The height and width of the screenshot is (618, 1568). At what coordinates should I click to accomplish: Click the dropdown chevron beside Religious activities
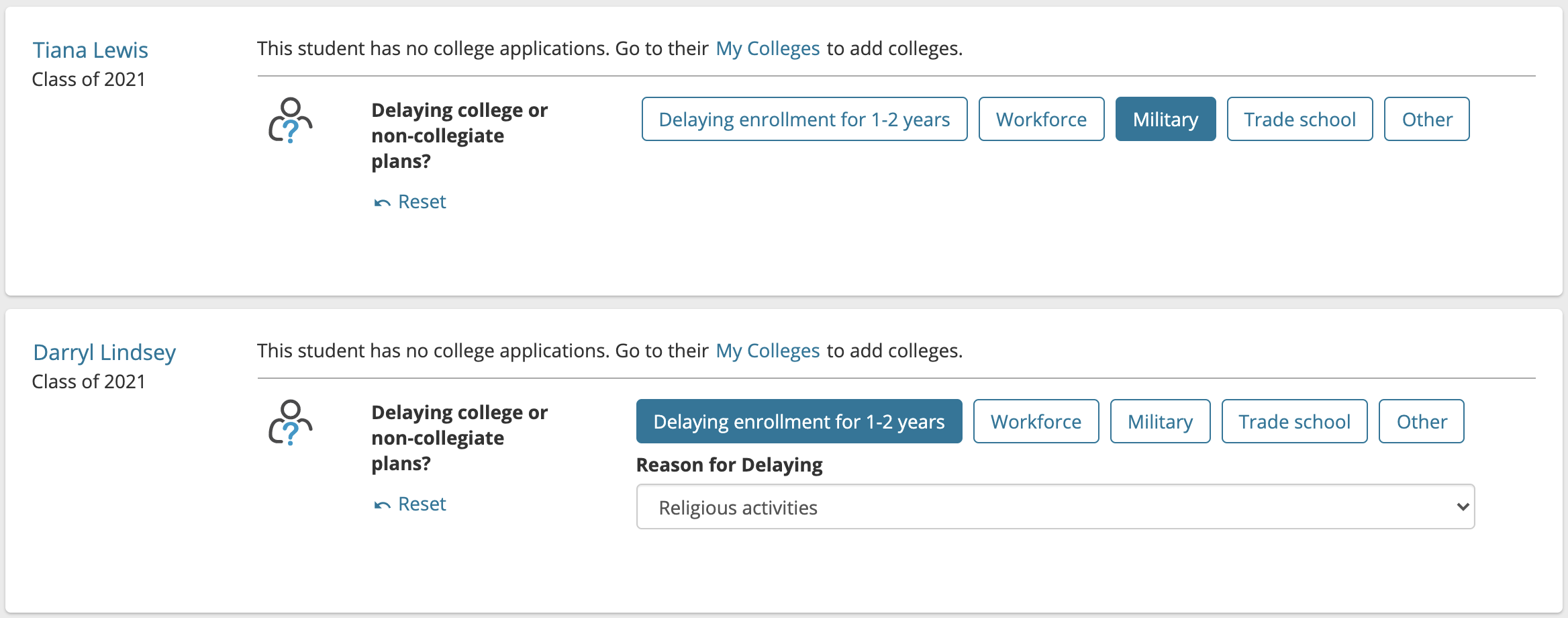[x=1463, y=507]
